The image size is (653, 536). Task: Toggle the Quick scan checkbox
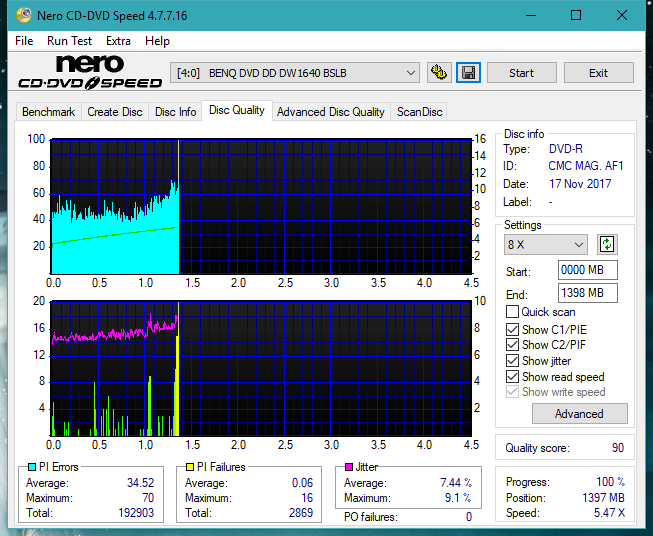[x=512, y=312]
